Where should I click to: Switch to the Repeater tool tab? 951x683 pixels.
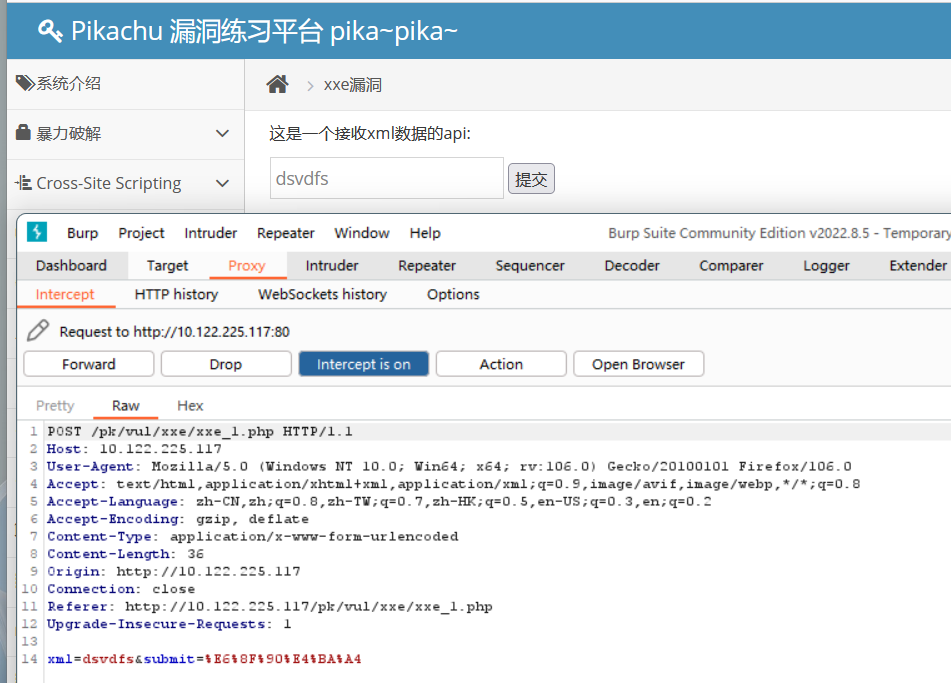(427, 266)
